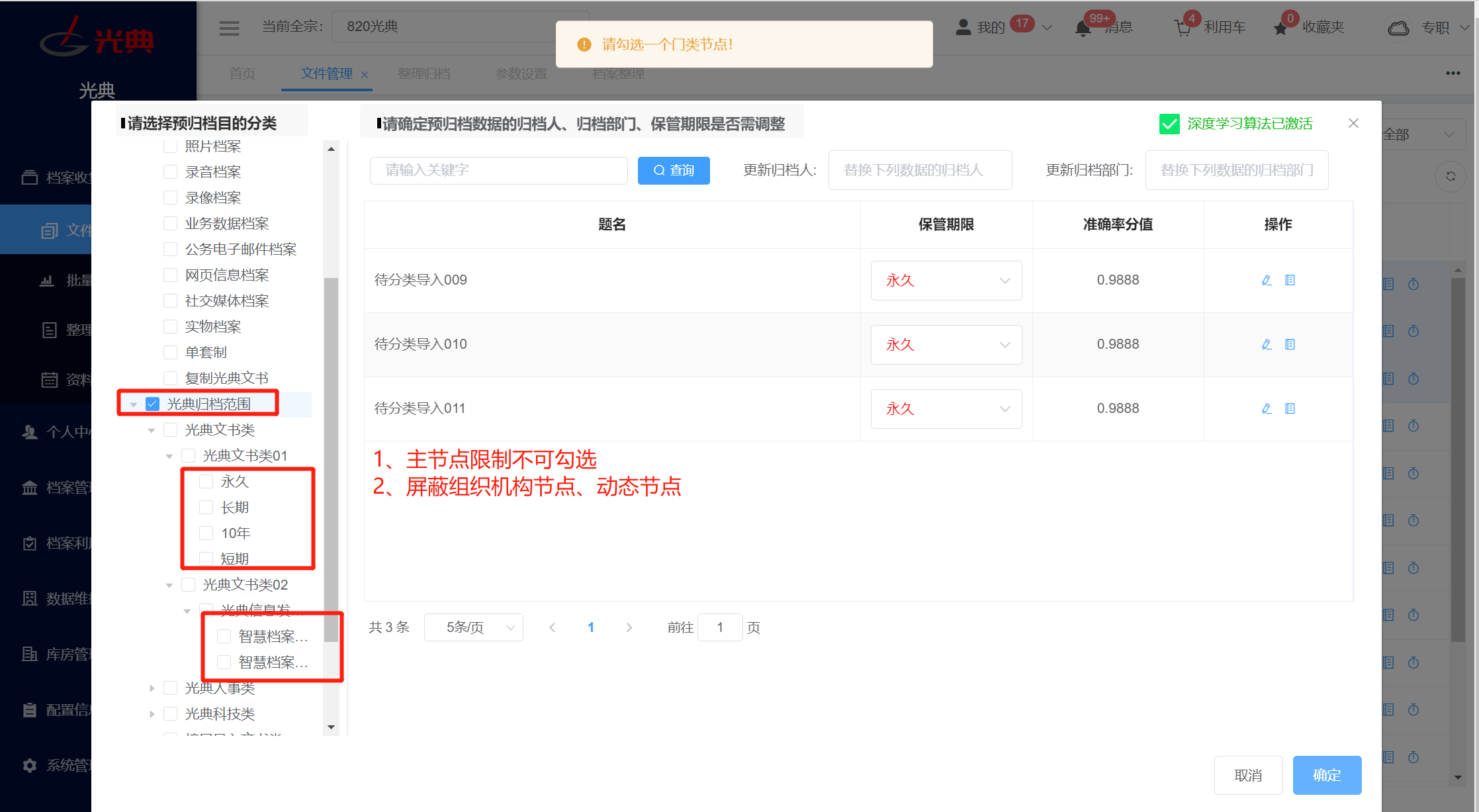Click the tree panel vertical scrollbar
The height and width of the screenshot is (812, 1479).
(331, 459)
